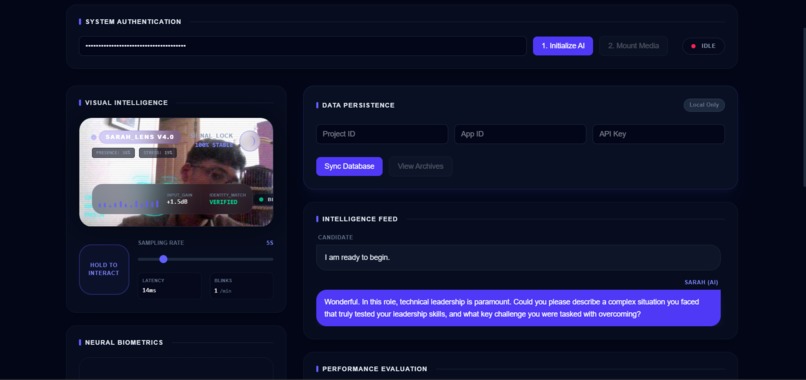Click the Neural Biometrics heading

tap(124, 342)
